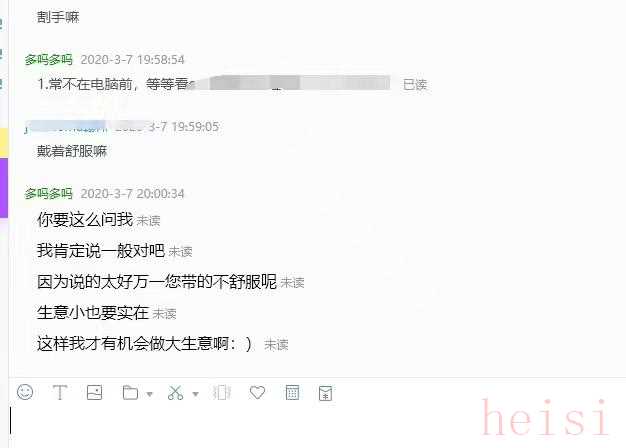Activate the scissors screenshot tool
The image size is (626, 448).
(175, 393)
